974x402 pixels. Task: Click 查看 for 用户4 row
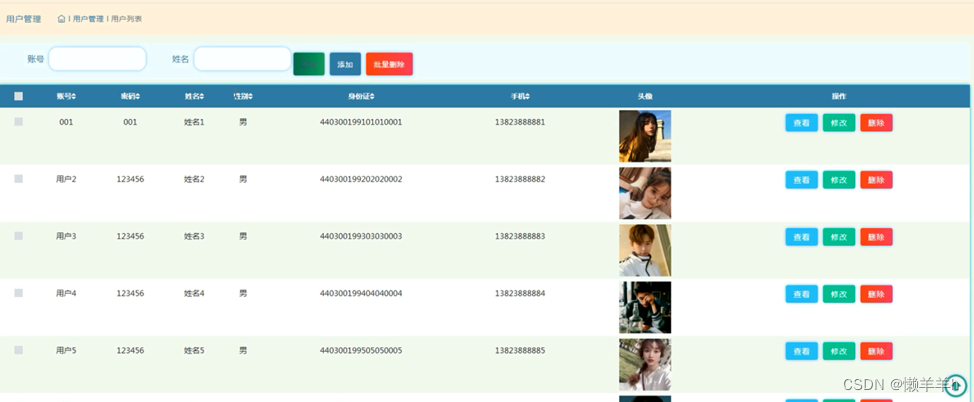pyautogui.click(x=801, y=294)
